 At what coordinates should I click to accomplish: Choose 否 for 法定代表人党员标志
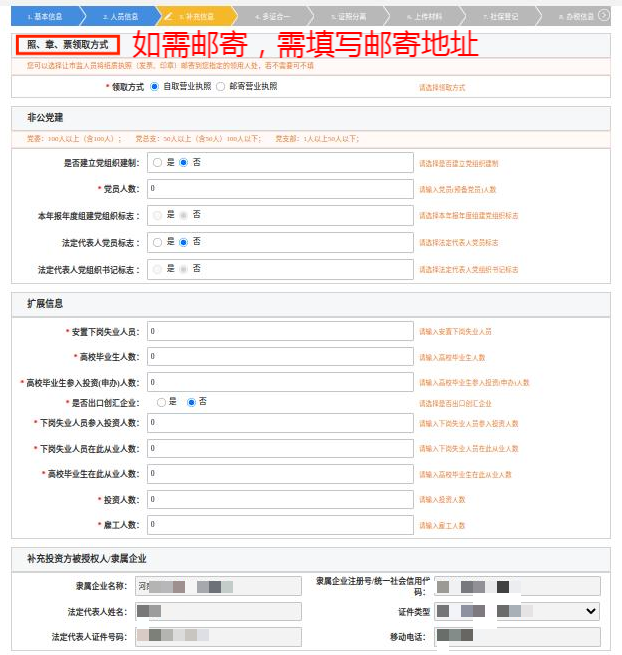coord(183,242)
